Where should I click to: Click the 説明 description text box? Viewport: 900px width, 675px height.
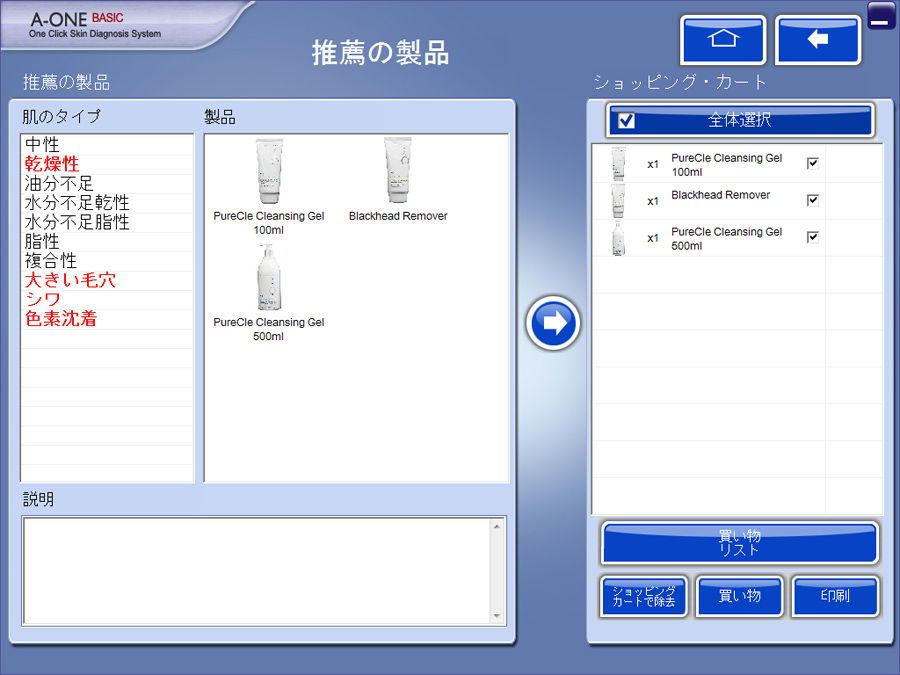point(257,571)
